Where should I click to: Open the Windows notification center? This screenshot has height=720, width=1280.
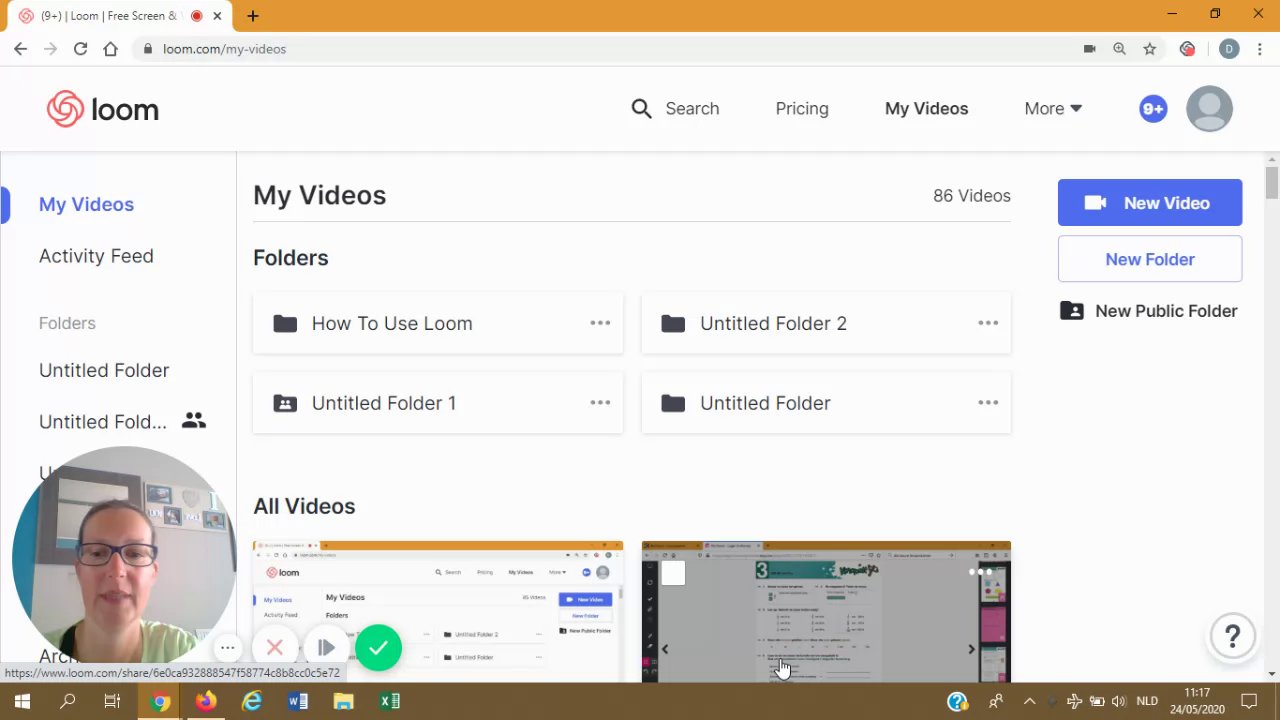point(1249,701)
